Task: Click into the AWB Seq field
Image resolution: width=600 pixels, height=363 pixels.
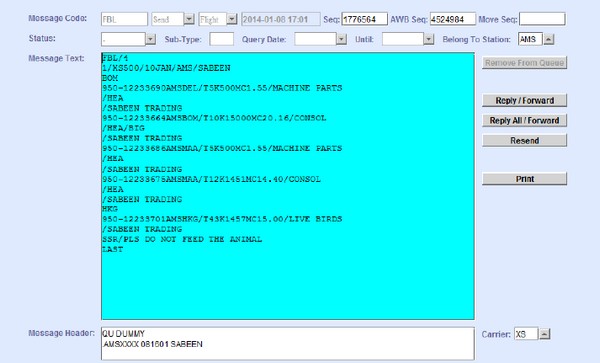Action: click(x=453, y=19)
